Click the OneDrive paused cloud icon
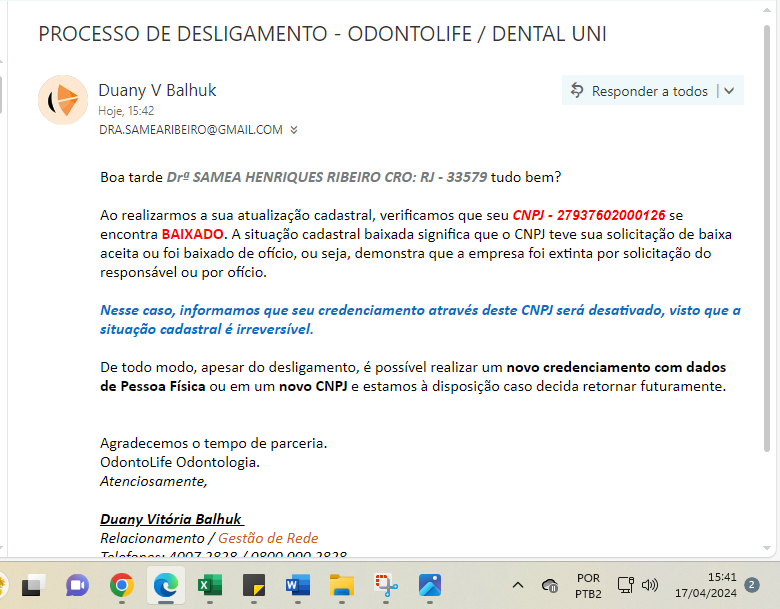The width and height of the screenshot is (780, 609). click(x=550, y=586)
